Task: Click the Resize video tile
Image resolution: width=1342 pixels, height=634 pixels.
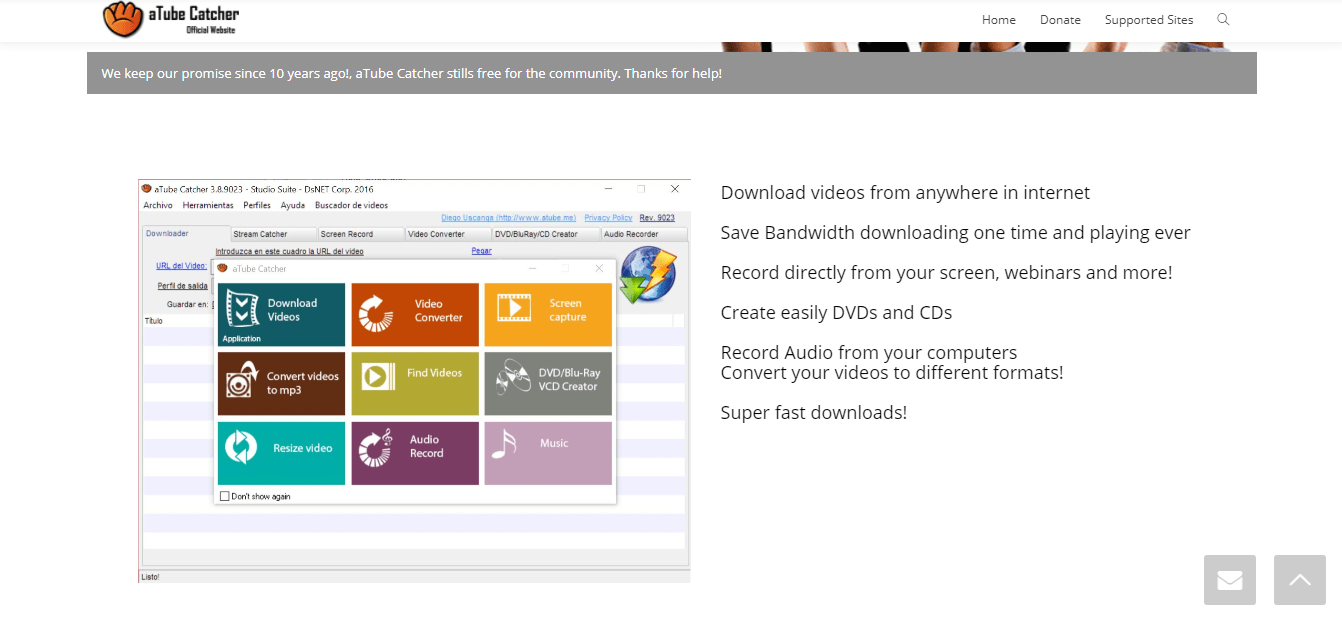Action: 281,453
